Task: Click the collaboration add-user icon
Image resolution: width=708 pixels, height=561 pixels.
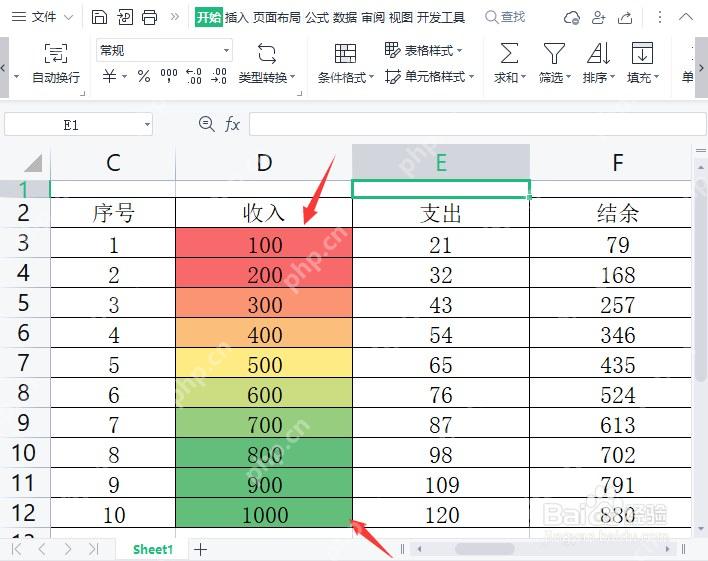Action: (598, 18)
